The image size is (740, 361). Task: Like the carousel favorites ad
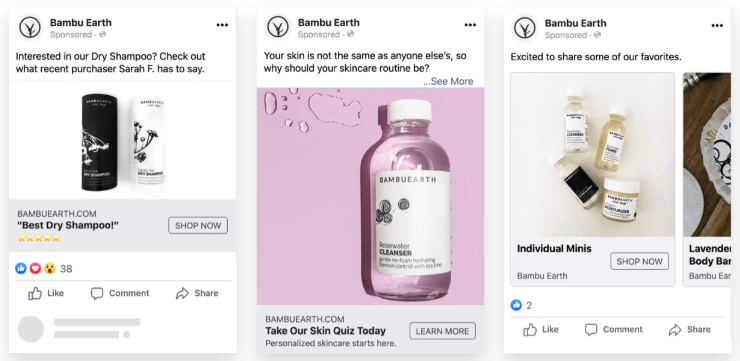pyautogui.click(x=540, y=329)
